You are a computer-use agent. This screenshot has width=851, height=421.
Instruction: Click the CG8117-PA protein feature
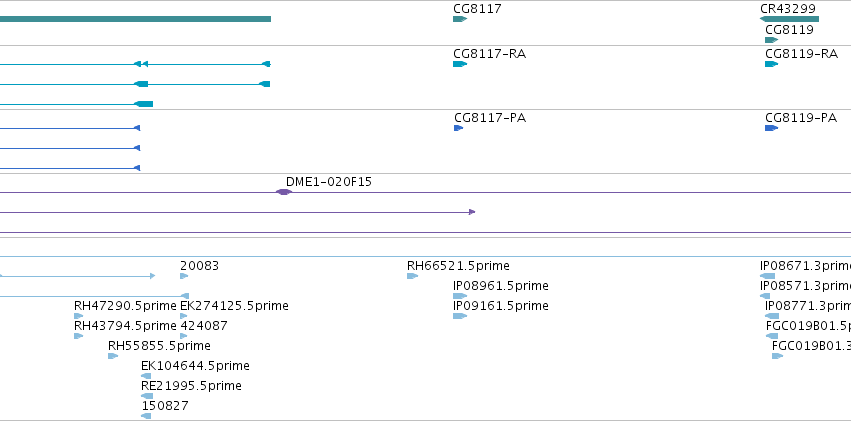click(459, 128)
